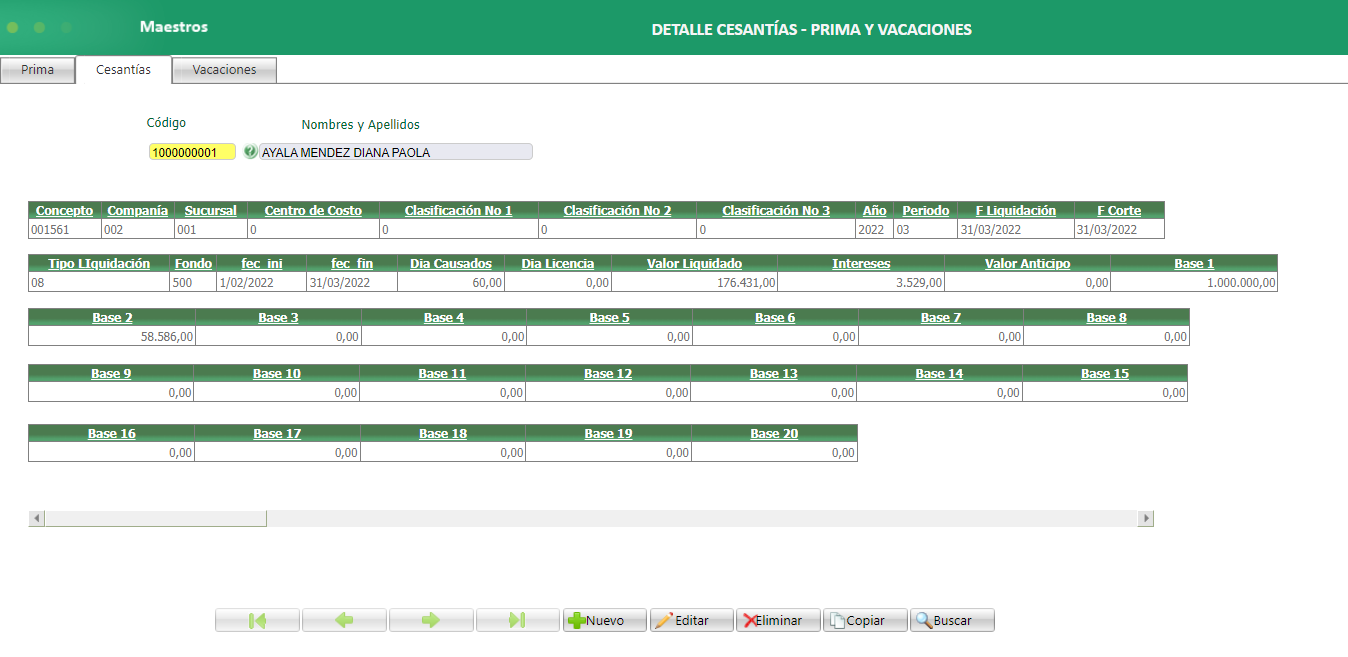The width and height of the screenshot is (1348, 657).
Task: Click the Clasificación No 3 header
Action: click(776, 210)
